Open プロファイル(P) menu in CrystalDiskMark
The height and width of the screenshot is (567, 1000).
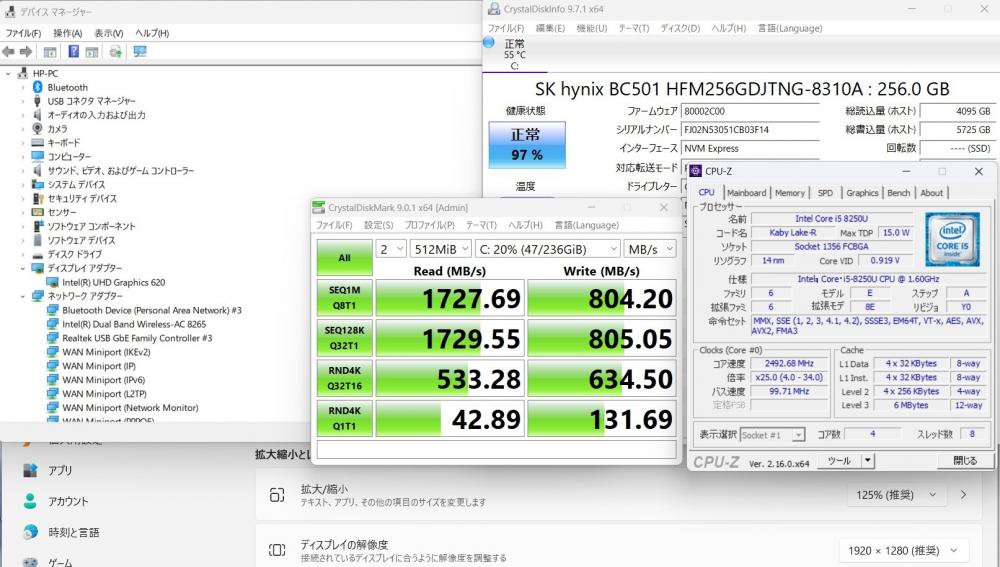click(x=429, y=225)
